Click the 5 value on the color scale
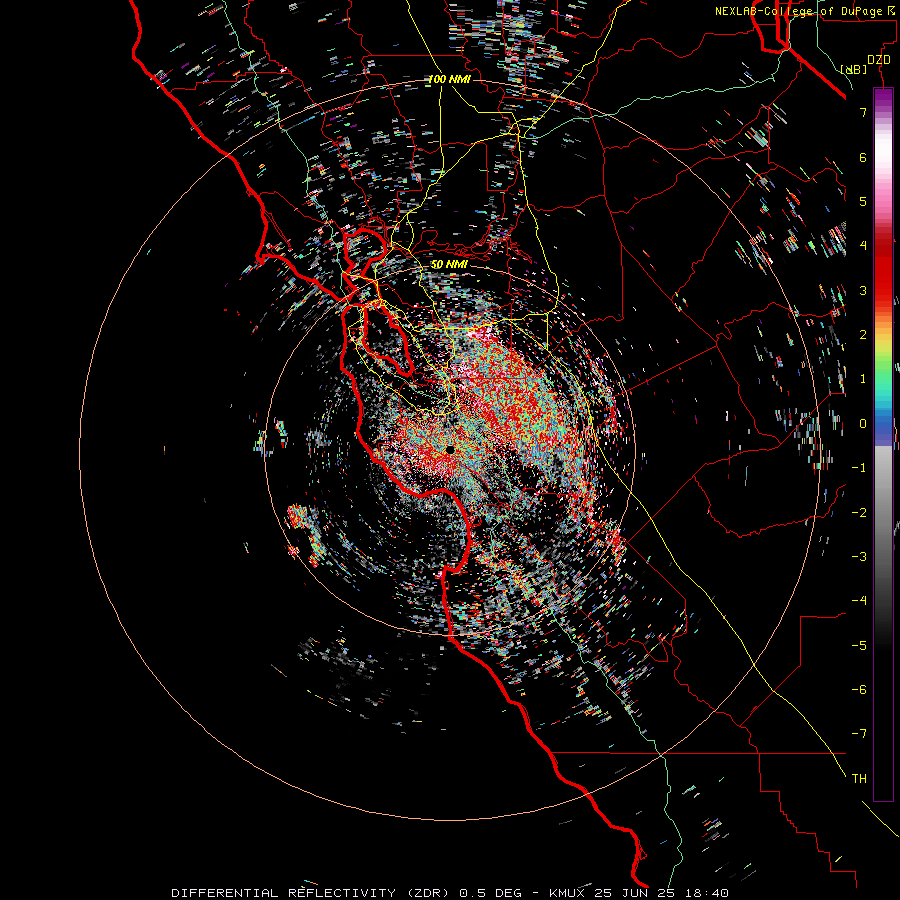Viewport: 900px width, 900px height. click(863, 201)
